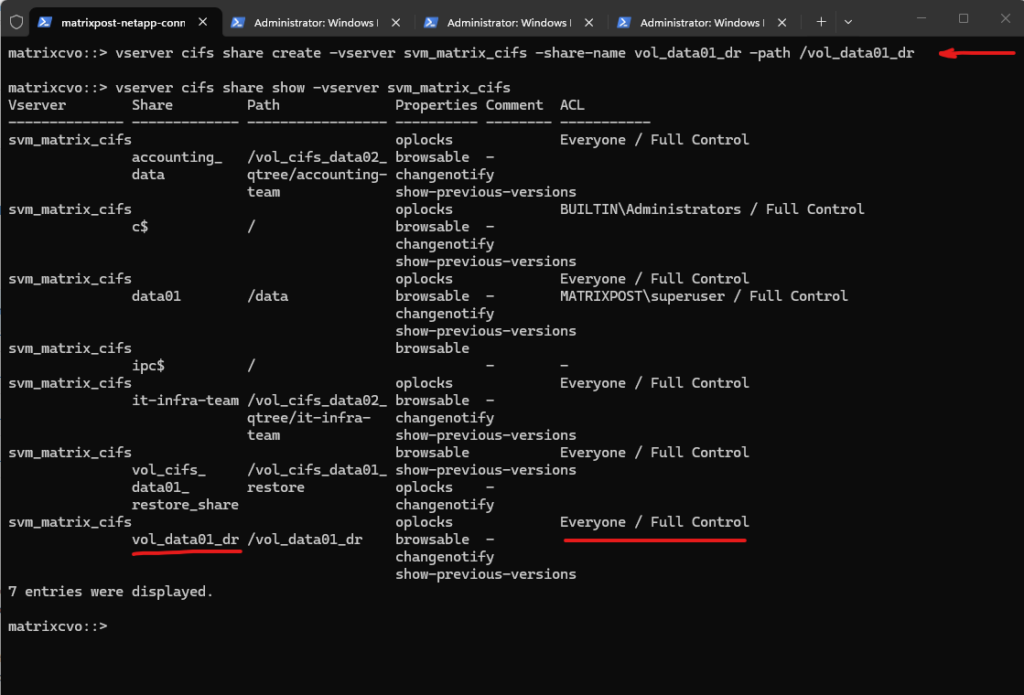Maximize the terminal window

pyautogui.click(x=963, y=19)
